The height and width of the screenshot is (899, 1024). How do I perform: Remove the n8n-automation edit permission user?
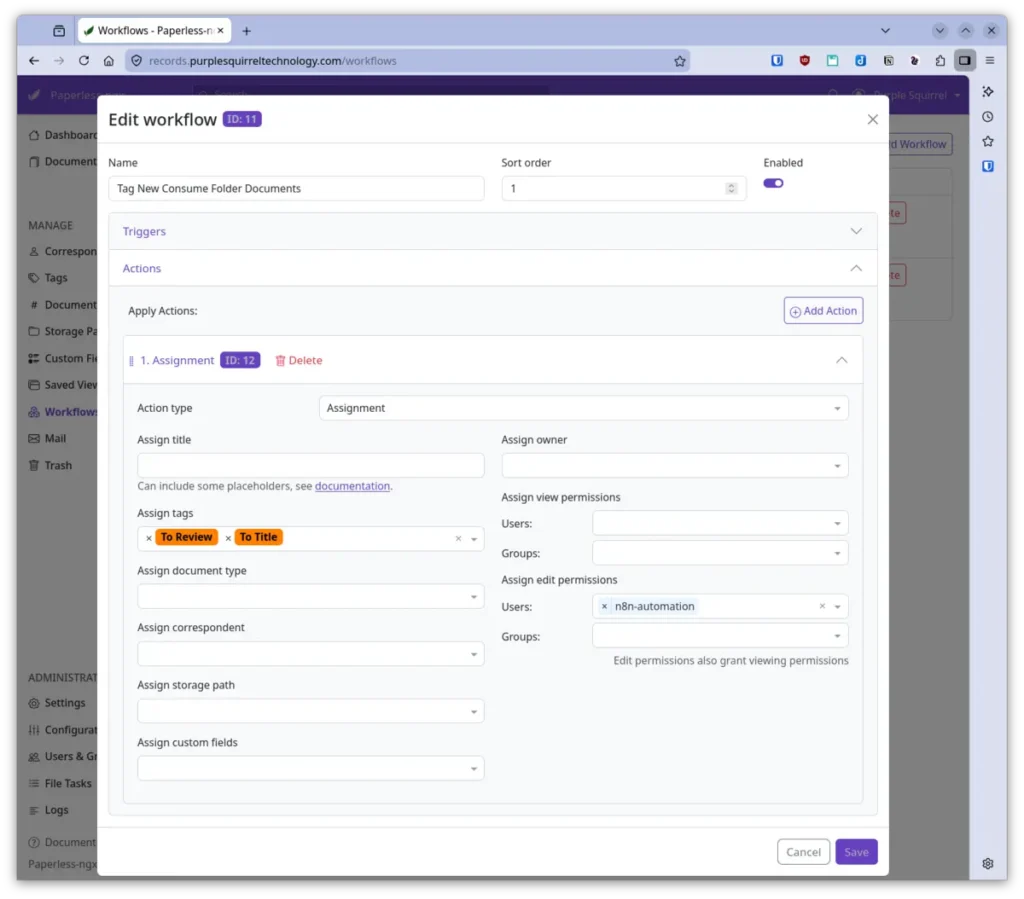[x=604, y=606]
